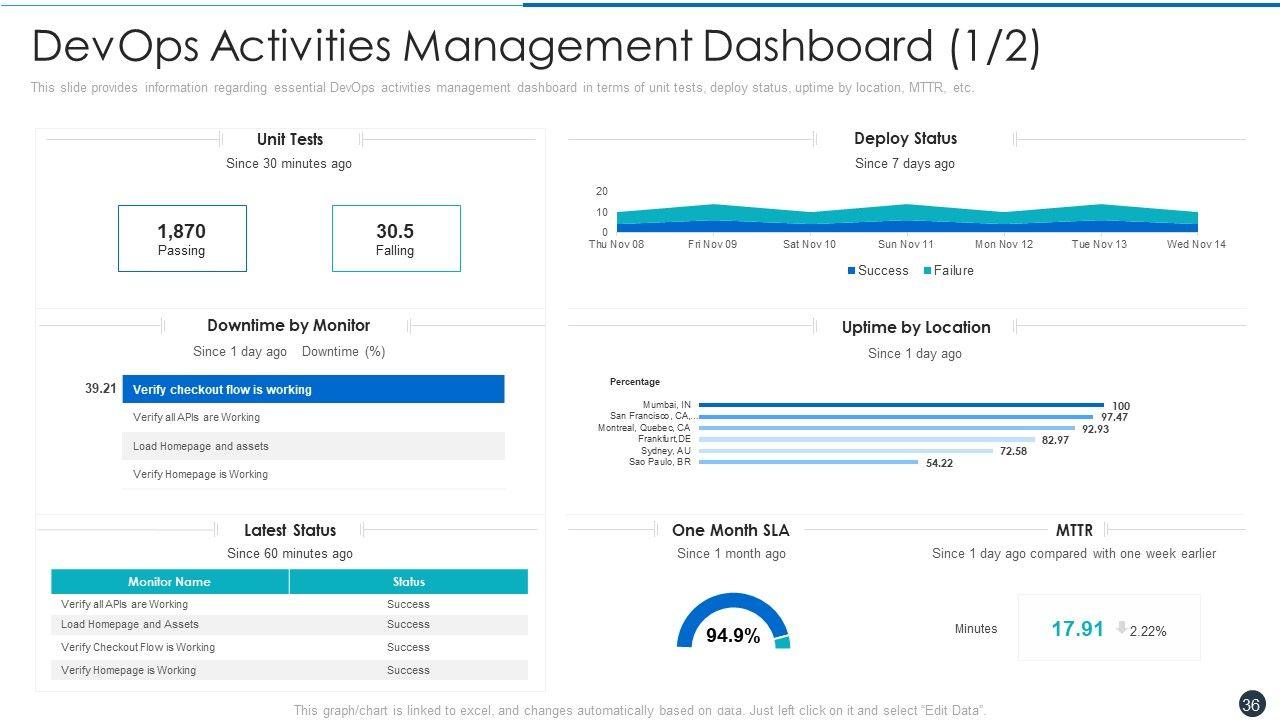The width and height of the screenshot is (1280, 720).
Task: Click the Monitor Name column header
Action: [x=170, y=582]
